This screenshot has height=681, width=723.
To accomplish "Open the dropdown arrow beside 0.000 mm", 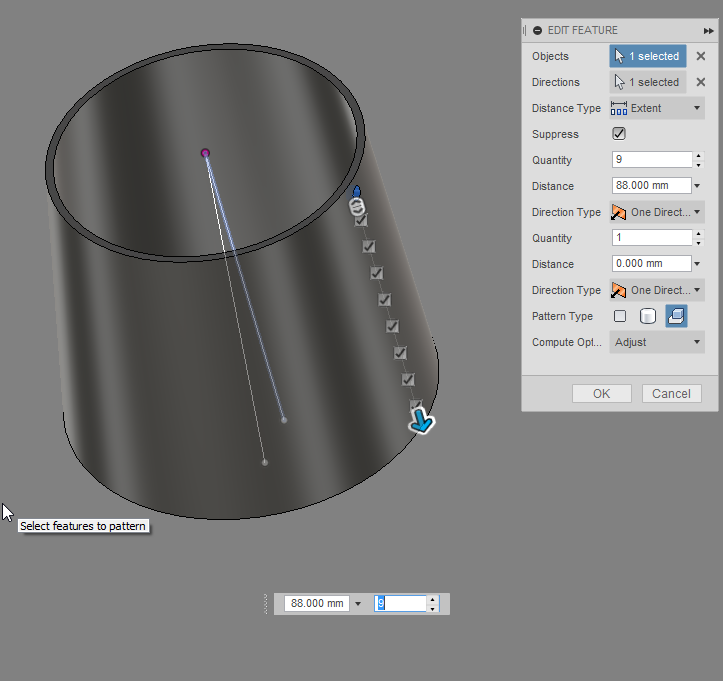I will (697, 264).
